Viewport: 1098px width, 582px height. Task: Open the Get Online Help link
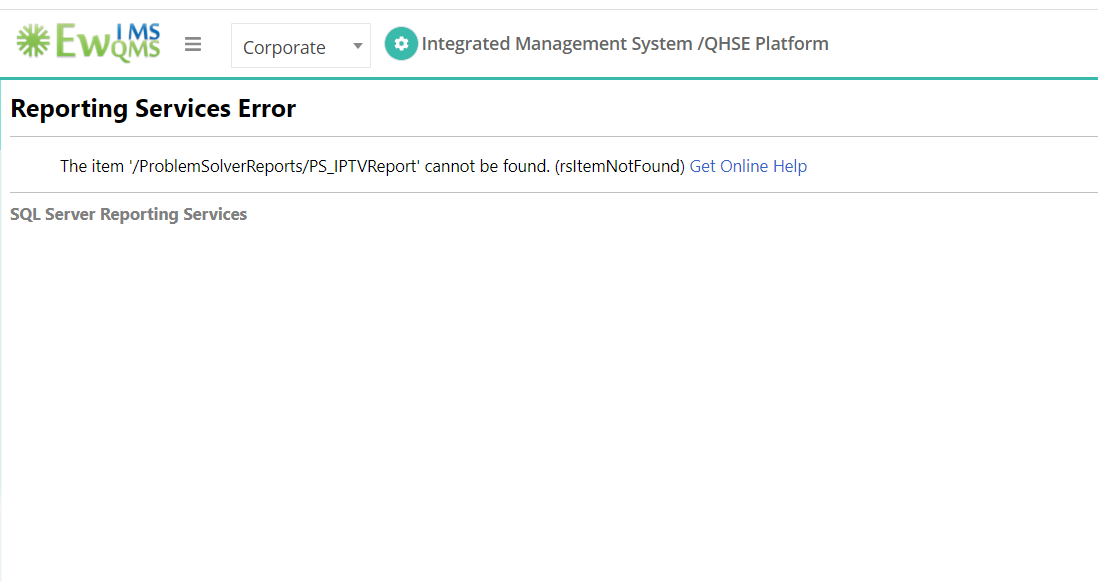tap(748, 166)
